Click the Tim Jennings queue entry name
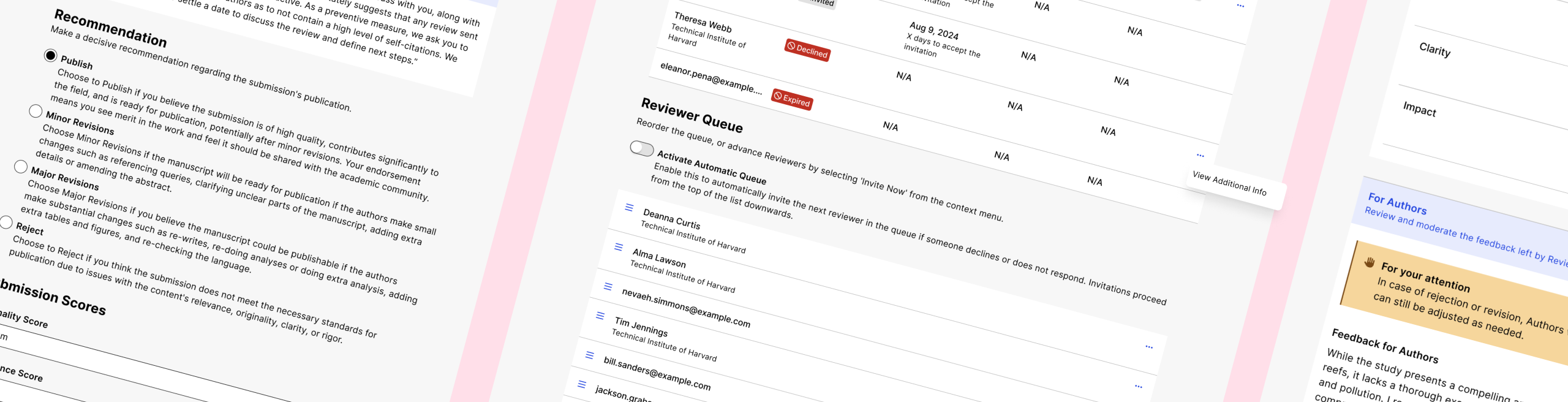The width and height of the screenshot is (1568, 402). (x=641, y=326)
